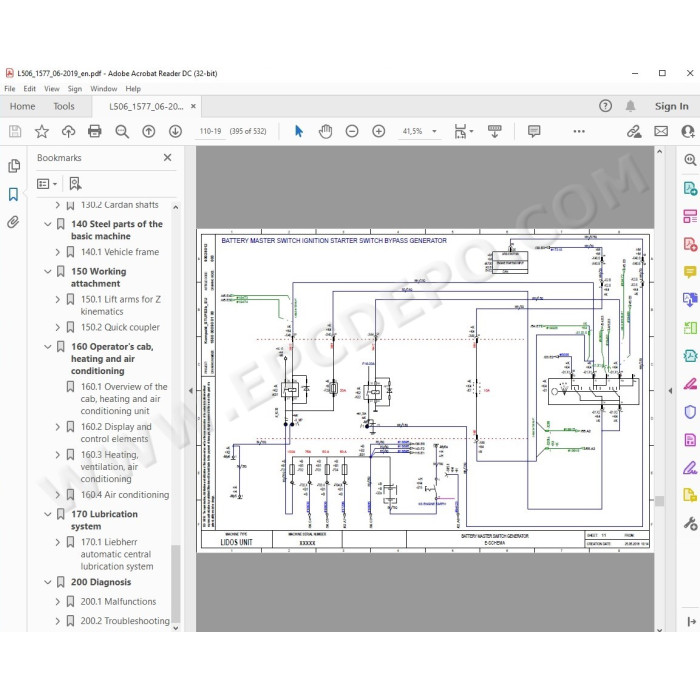Open Page Thumbnails panel icon
This screenshot has width=700, height=700.
click(14, 166)
